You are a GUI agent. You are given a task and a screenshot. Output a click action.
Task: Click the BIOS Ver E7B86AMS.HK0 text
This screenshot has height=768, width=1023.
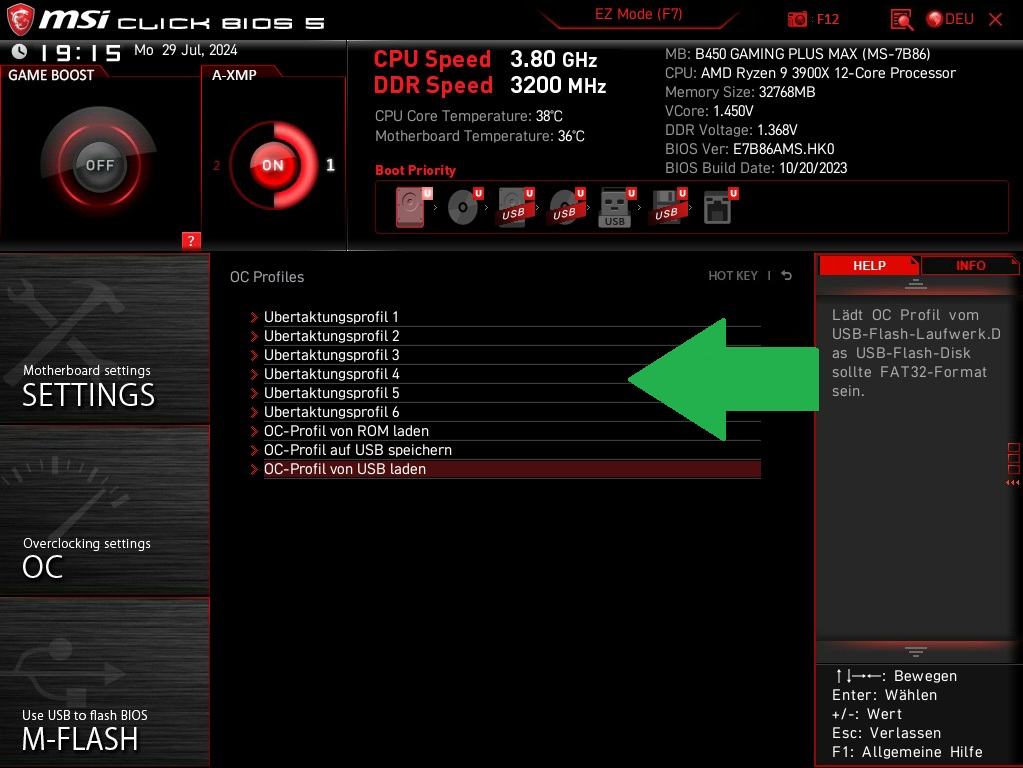coord(750,149)
